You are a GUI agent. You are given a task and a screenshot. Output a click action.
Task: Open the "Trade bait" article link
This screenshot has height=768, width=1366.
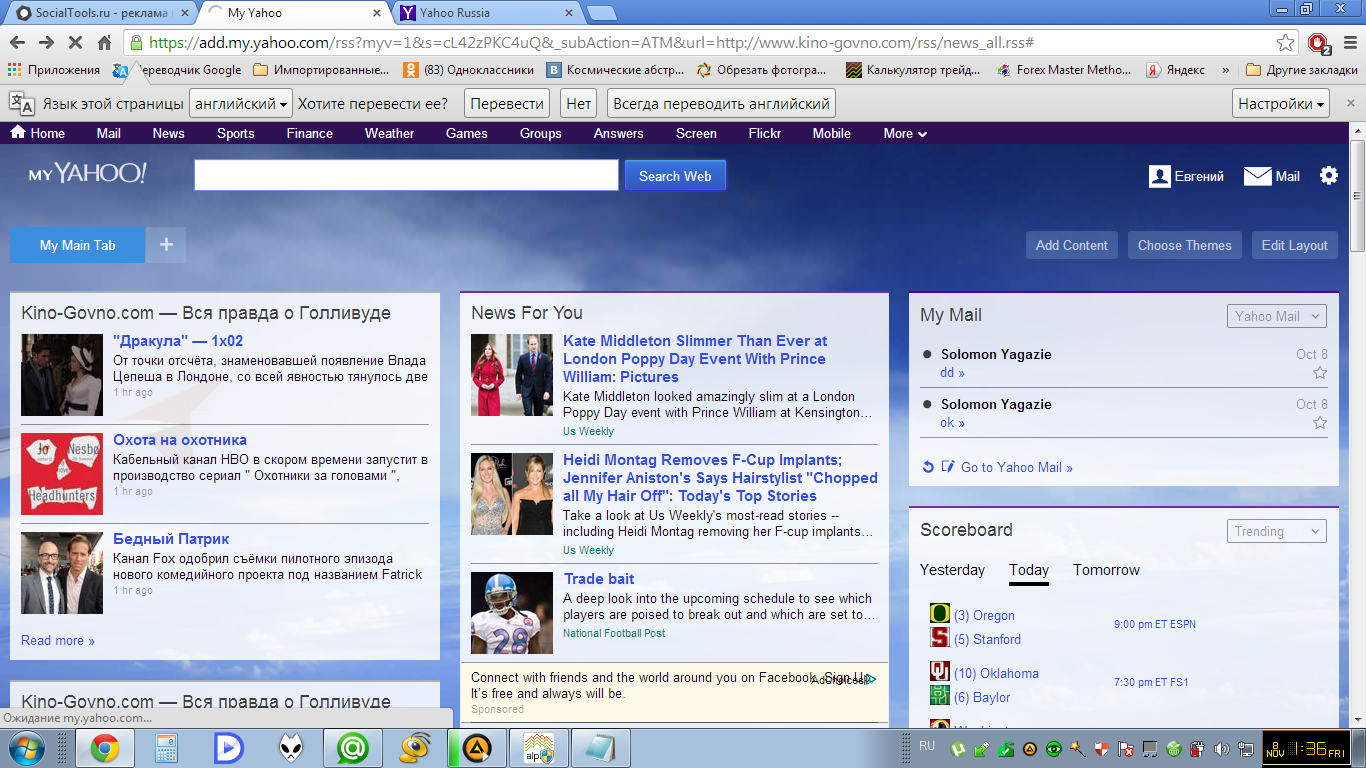(598, 579)
